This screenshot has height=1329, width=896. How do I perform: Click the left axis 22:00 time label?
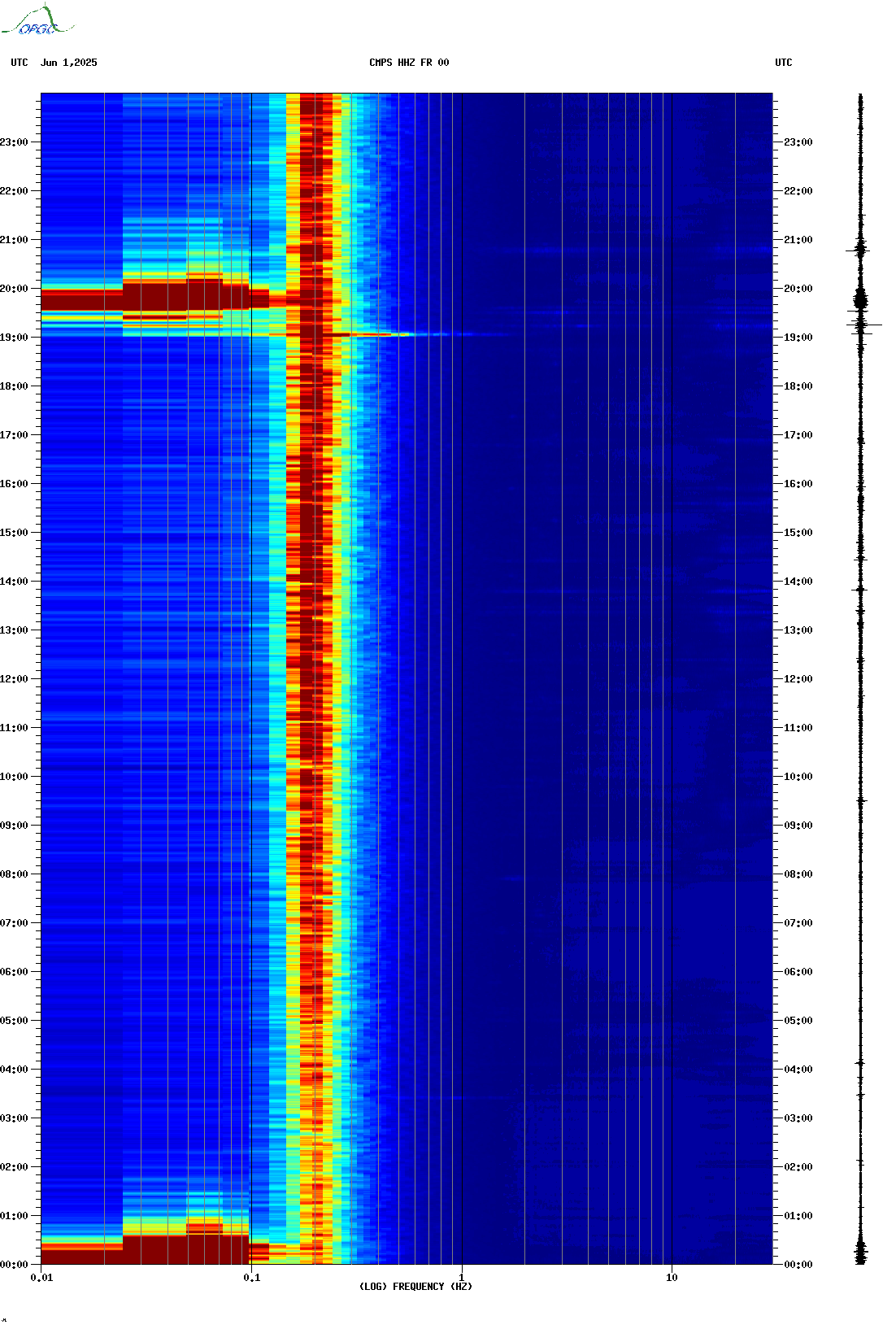14,191
